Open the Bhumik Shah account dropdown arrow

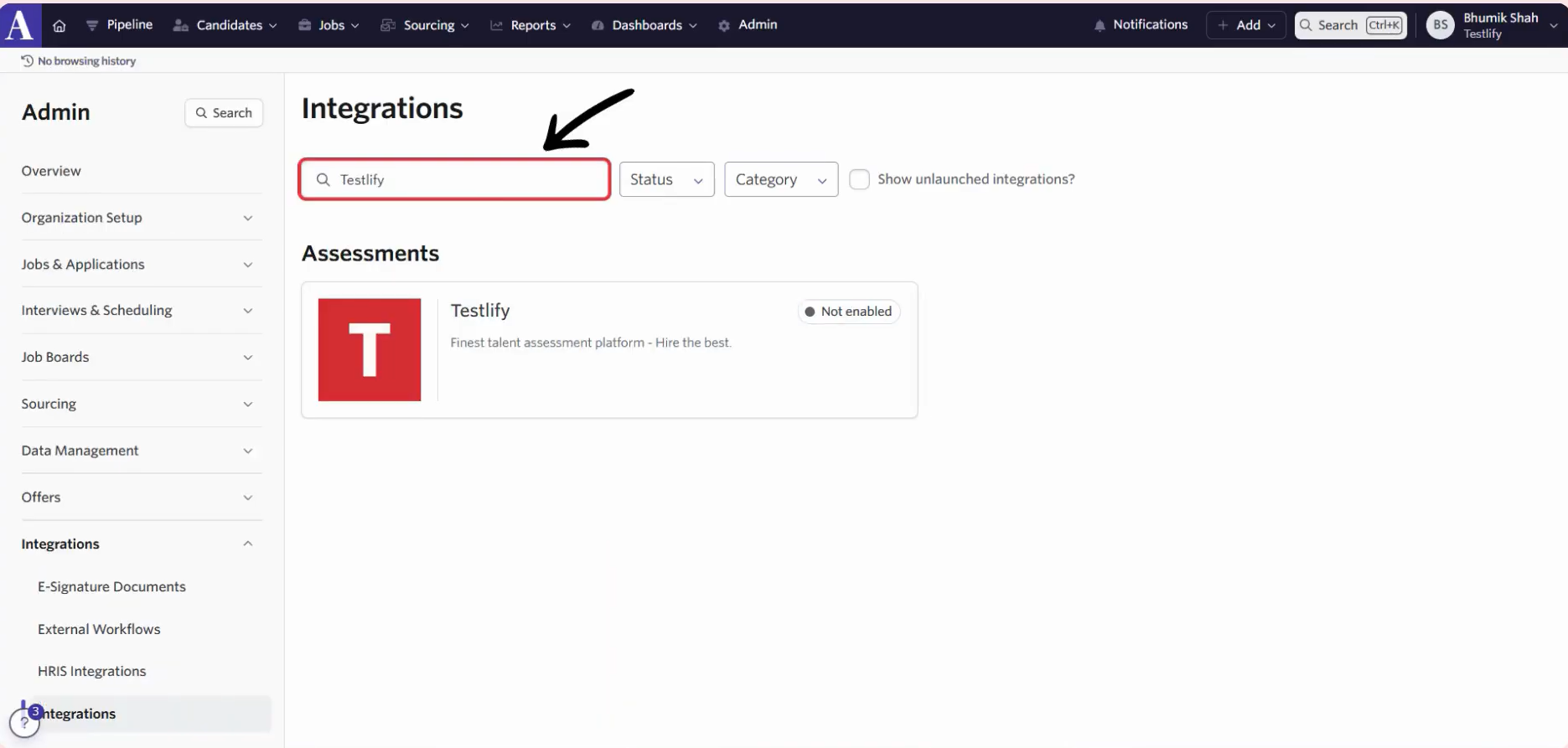[x=1553, y=26]
